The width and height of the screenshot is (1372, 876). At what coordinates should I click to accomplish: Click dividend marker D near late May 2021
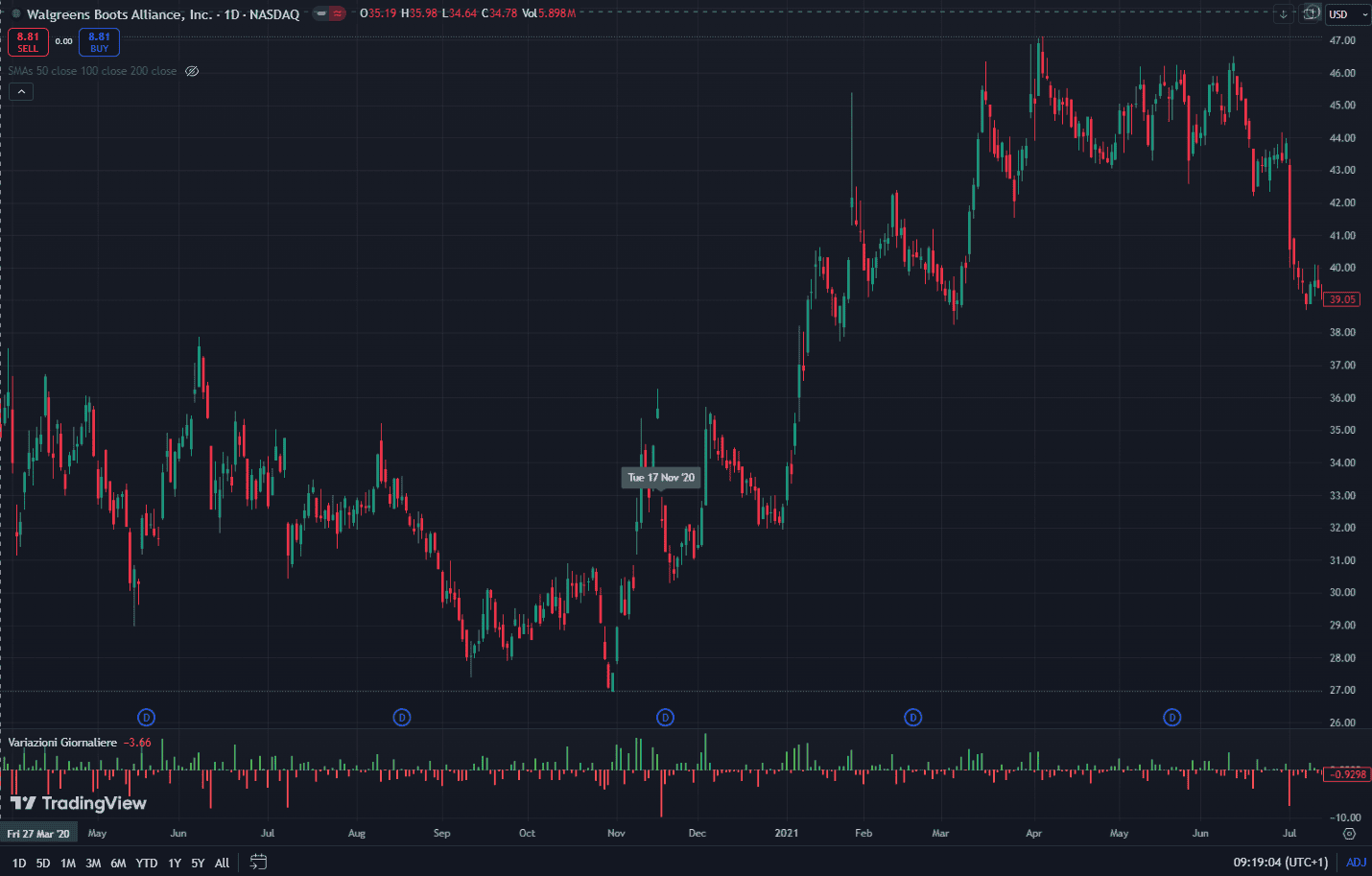click(x=1172, y=717)
